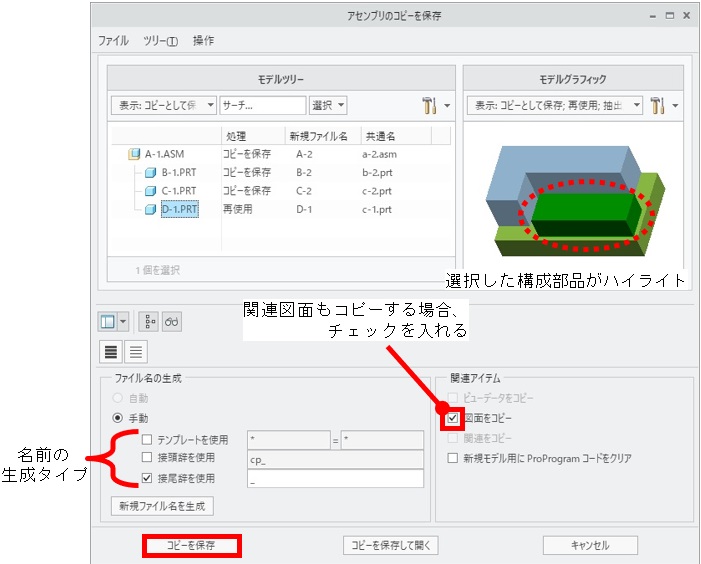
Task: Expand the panel layout dropdown arrow
Action: [x=123, y=321]
